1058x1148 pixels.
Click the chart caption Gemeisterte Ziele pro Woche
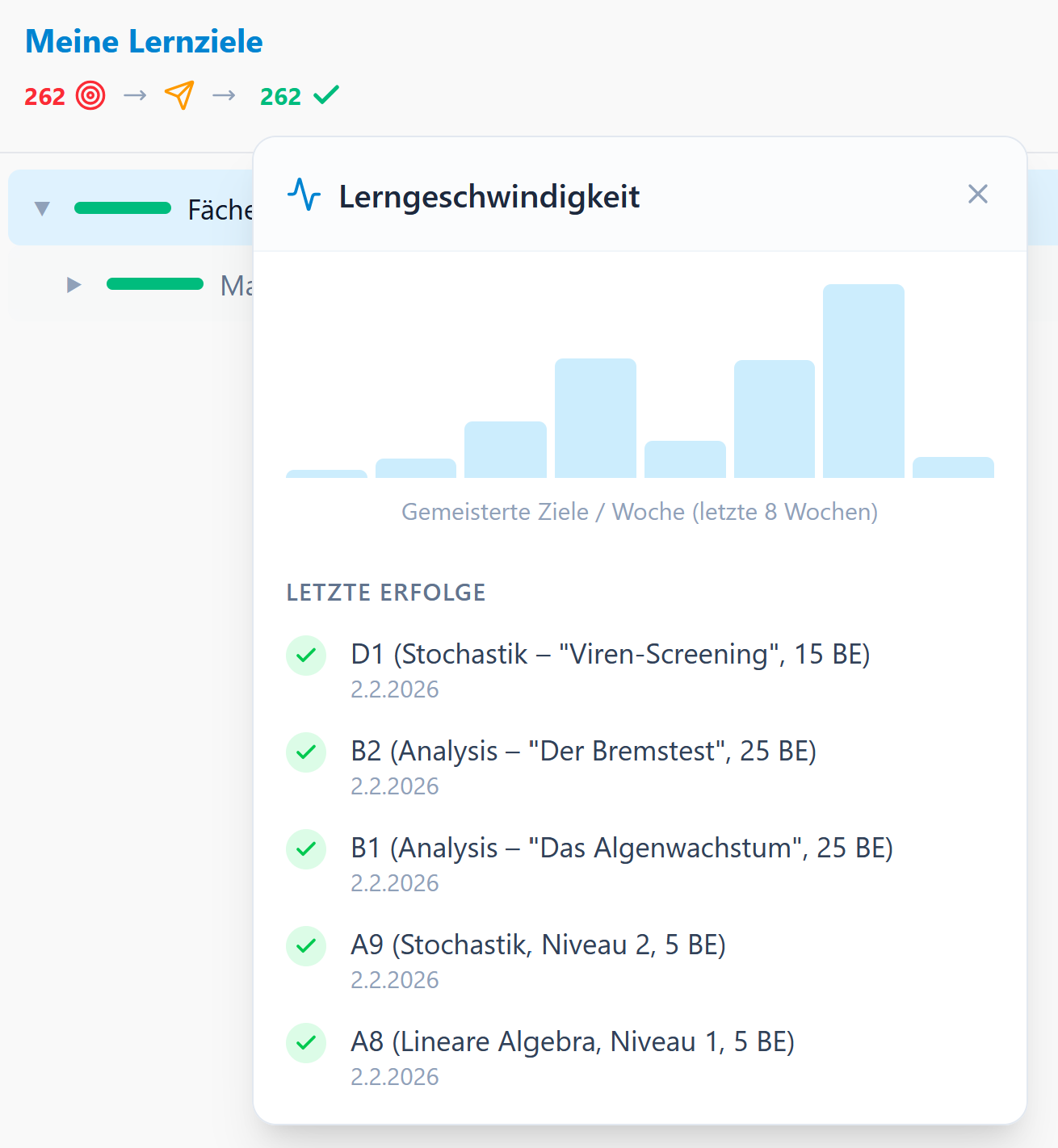coord(640,512)
